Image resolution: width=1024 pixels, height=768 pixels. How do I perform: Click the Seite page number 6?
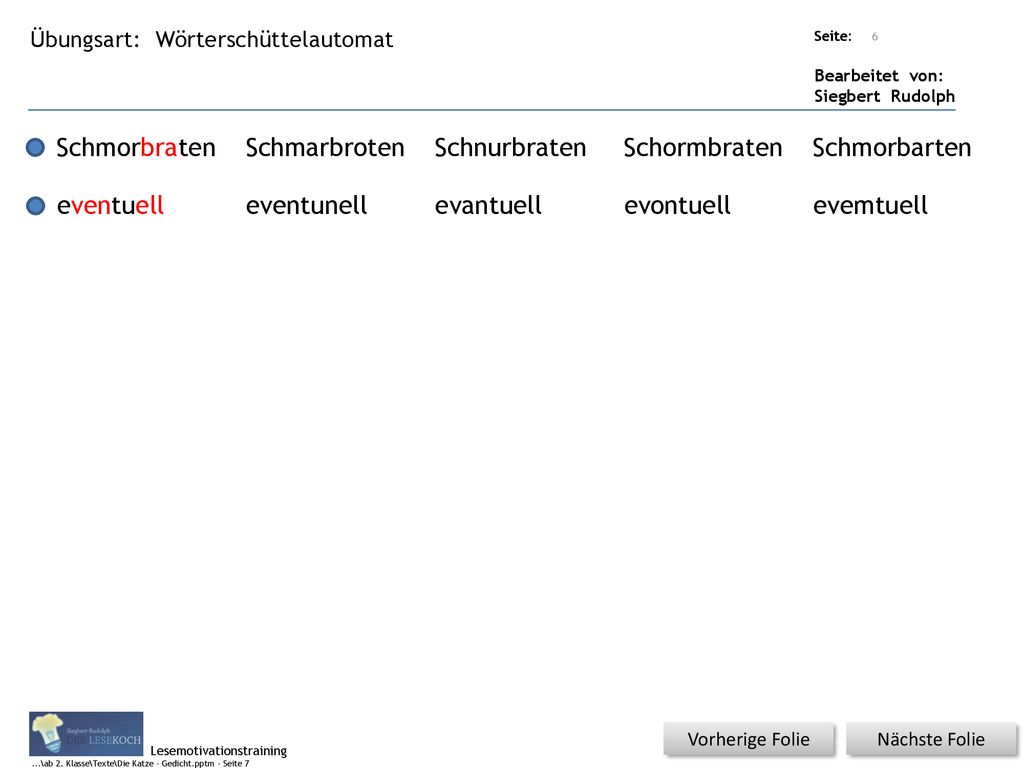(874, 37)
